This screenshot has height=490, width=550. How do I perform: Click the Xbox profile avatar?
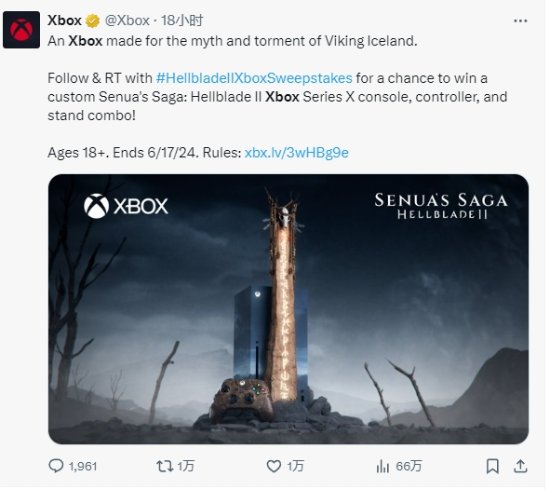[21, 29]
